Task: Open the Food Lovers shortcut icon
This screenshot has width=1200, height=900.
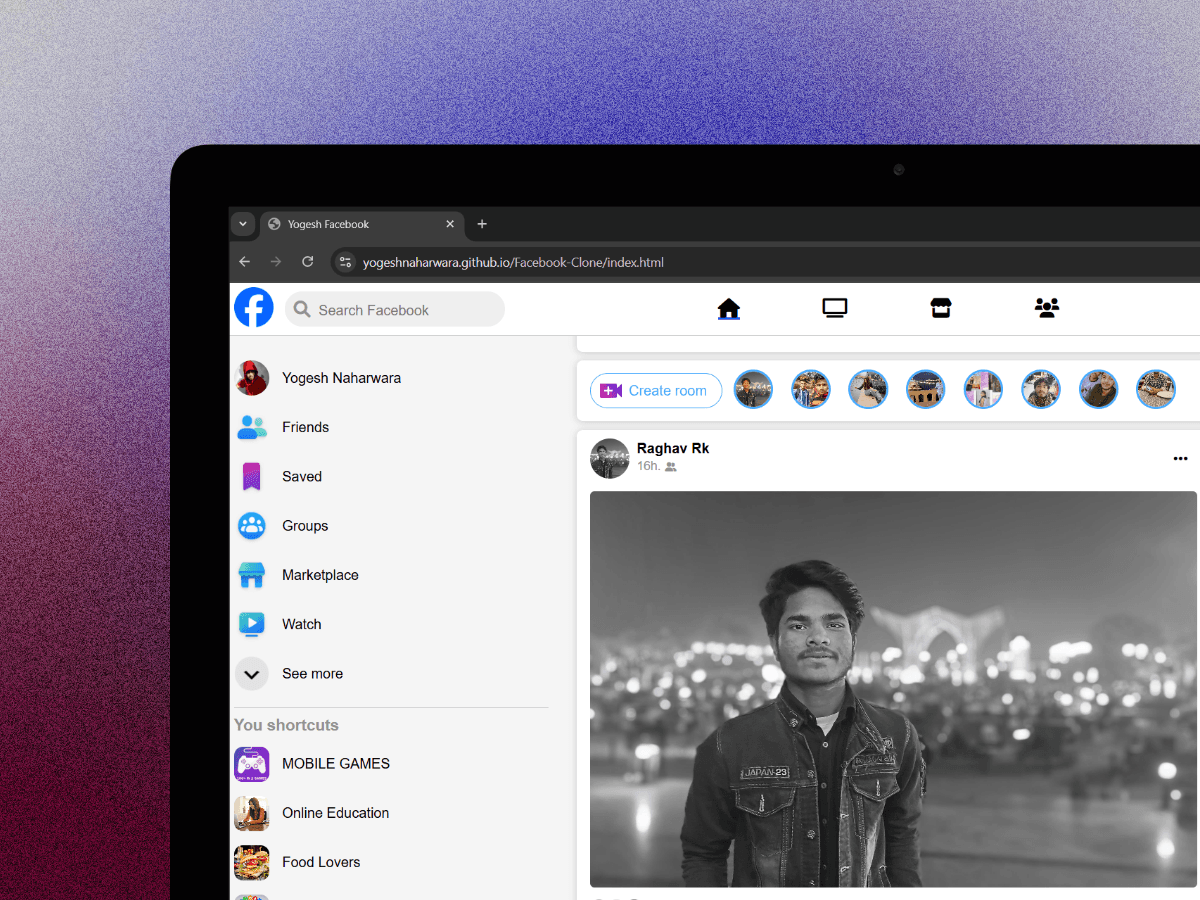Action: pyautogui.click(x=252, y=862)
